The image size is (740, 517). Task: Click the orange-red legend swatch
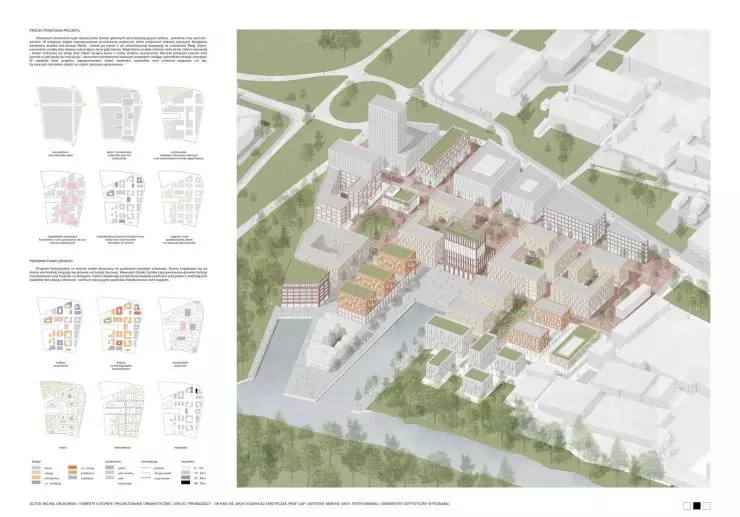pyautogui.click(x=73, y=467)
